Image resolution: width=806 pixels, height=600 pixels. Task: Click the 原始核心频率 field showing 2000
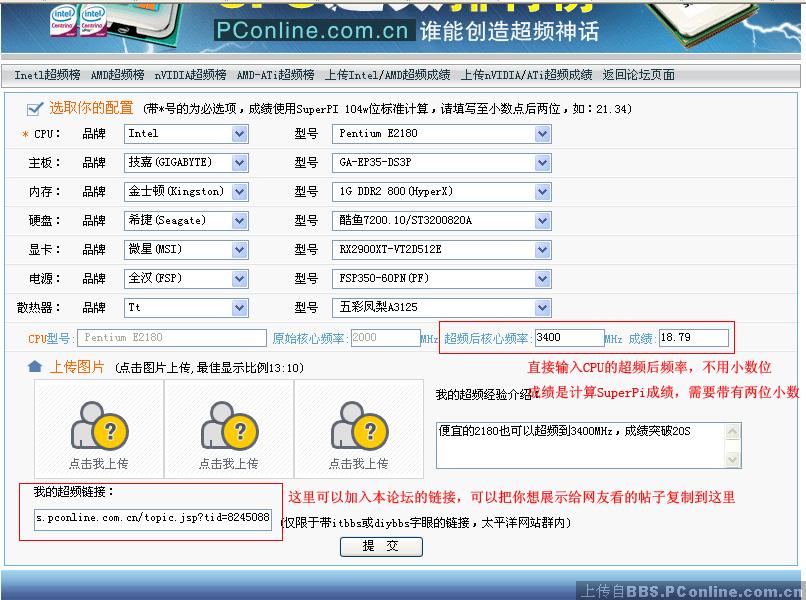pos(386,338)
